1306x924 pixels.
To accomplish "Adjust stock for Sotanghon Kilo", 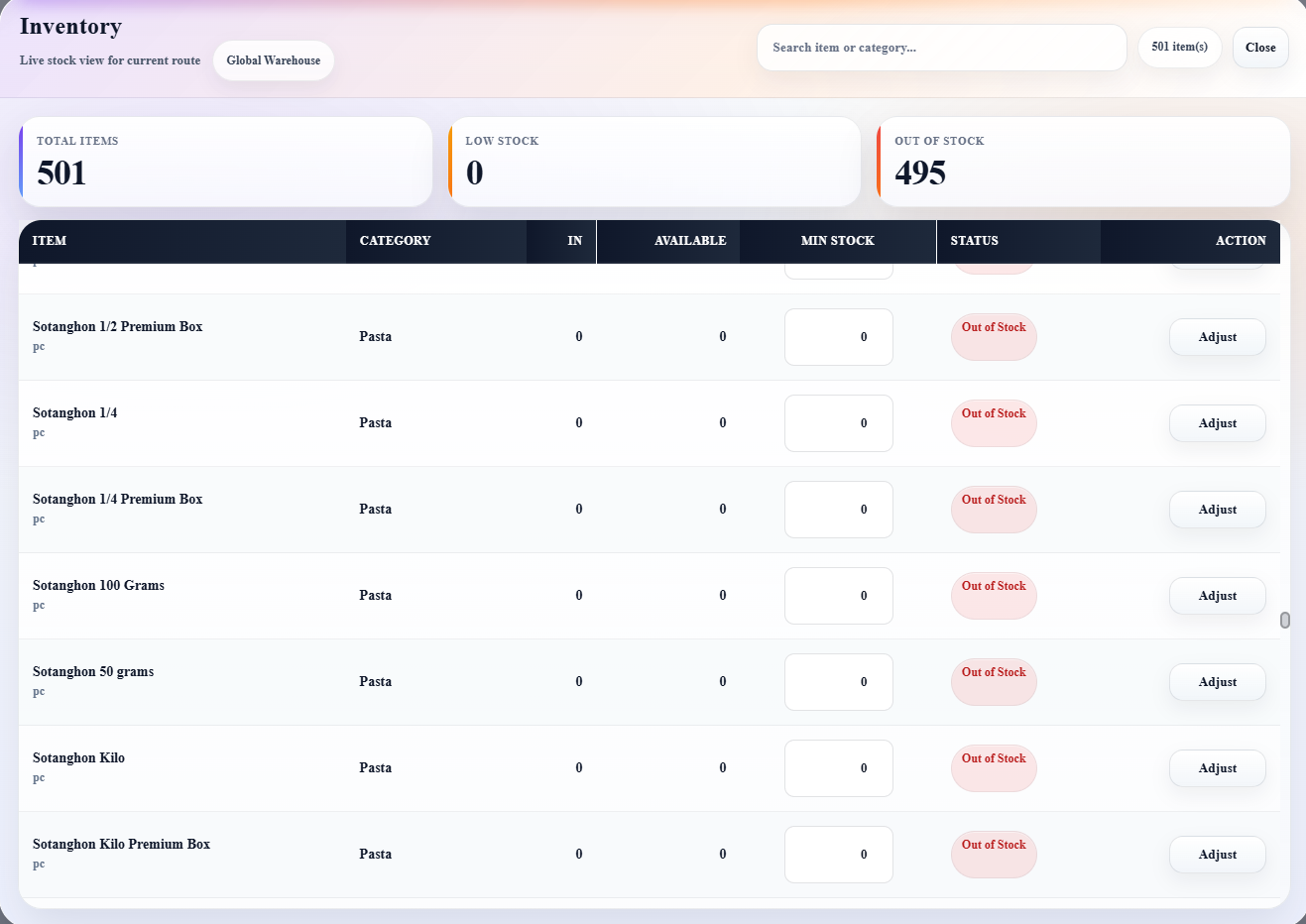I will click(x=1218, y=768).
